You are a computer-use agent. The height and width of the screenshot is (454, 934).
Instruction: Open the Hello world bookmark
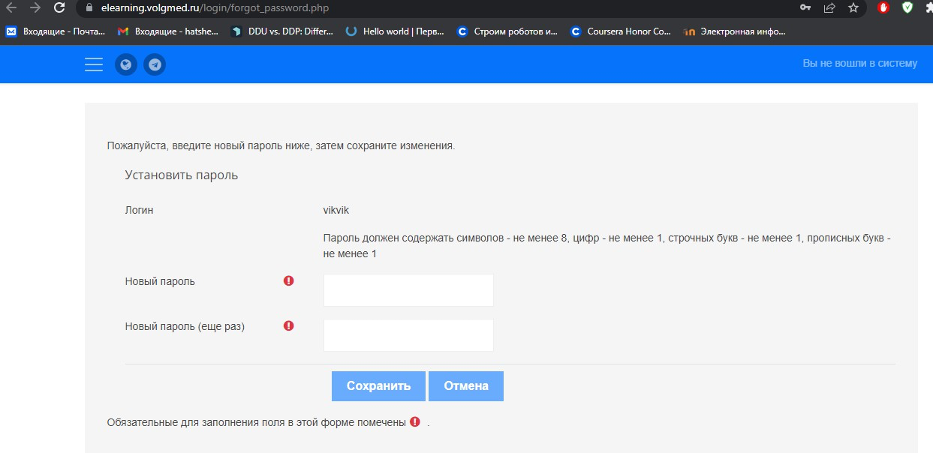click(394, 31)
